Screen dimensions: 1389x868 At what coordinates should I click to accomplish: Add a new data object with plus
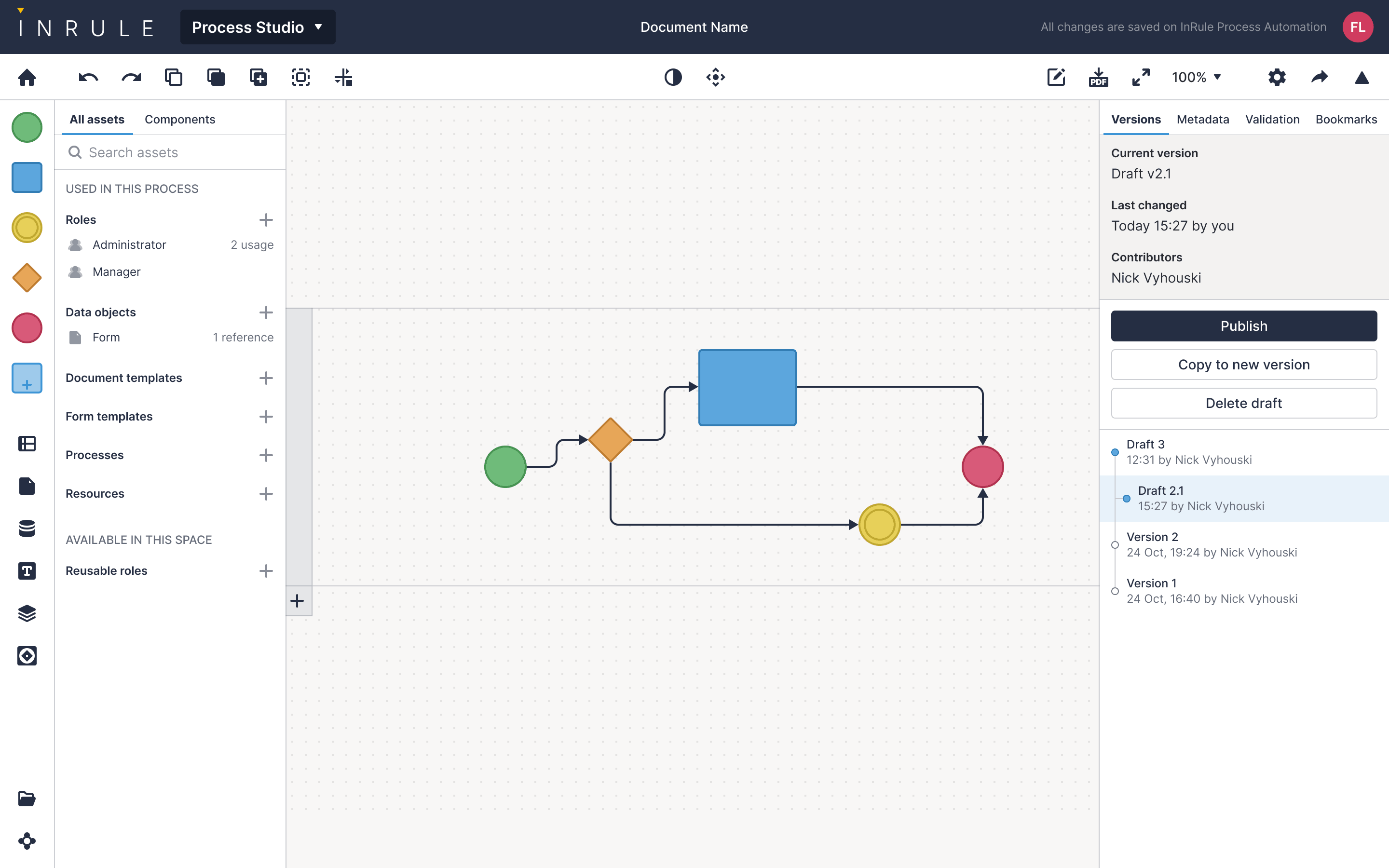point(266,312)
